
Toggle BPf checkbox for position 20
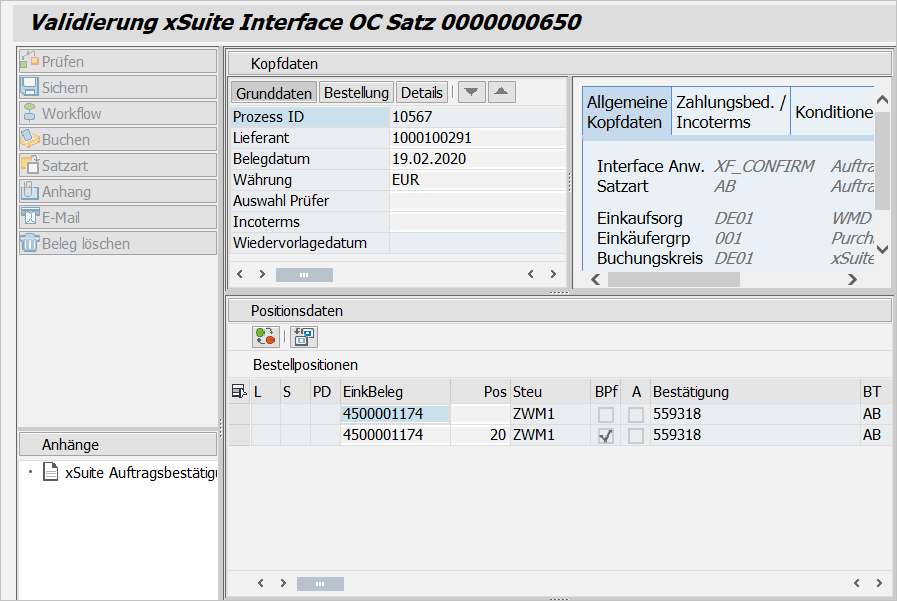tap(605, 436)
